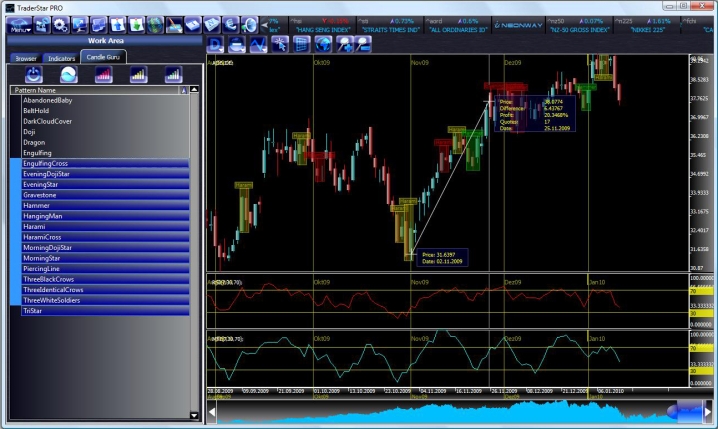Click the speaker sound icon in toolbar
The height and width of the screenshot is (429, 718).
pos(251,24)
